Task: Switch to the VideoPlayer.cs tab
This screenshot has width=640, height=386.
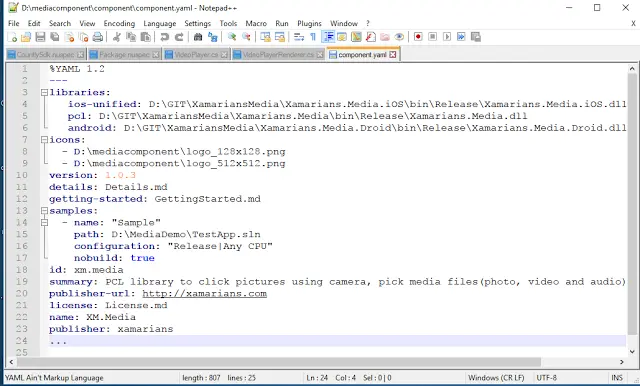Action: (196, 55)
